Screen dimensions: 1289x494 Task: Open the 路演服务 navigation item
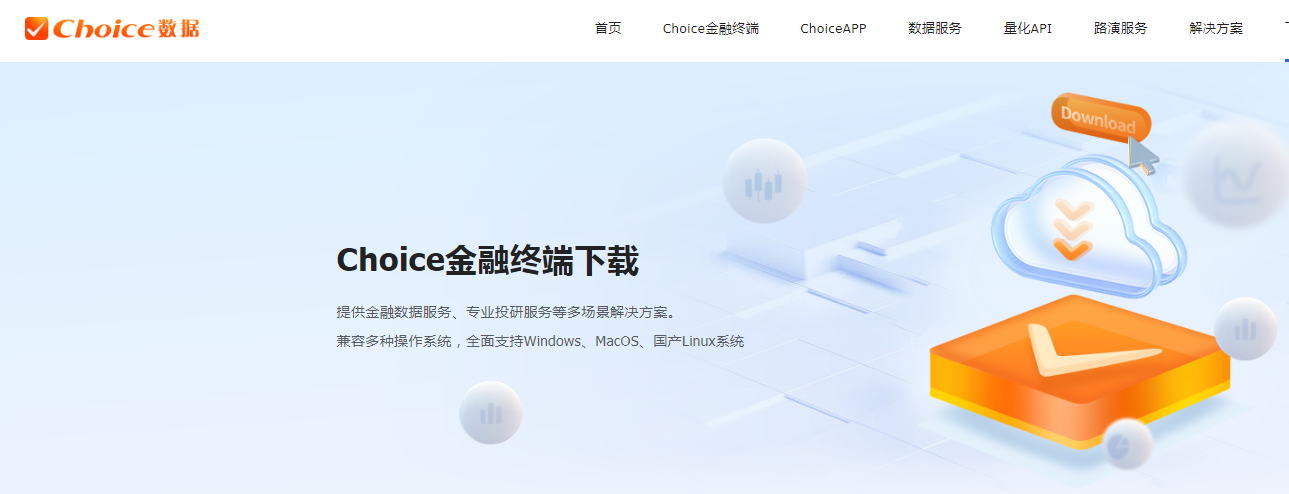[x=1120, y=28]
